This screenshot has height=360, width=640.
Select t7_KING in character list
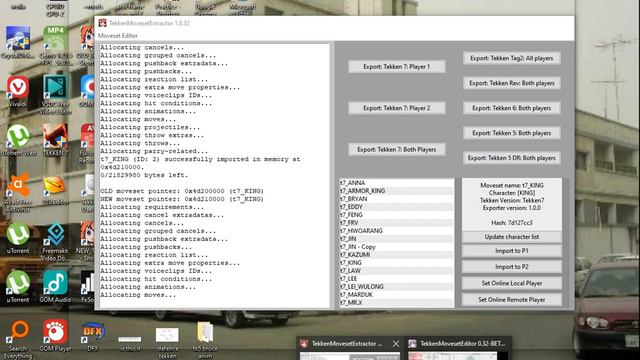[x=396, y=262]
